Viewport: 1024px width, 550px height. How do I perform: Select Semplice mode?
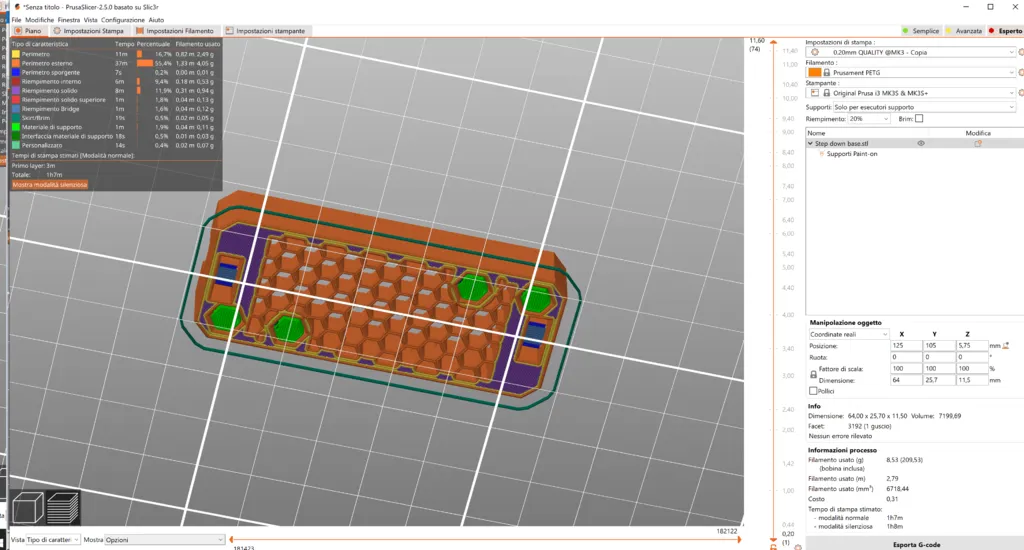click(920, 31)
